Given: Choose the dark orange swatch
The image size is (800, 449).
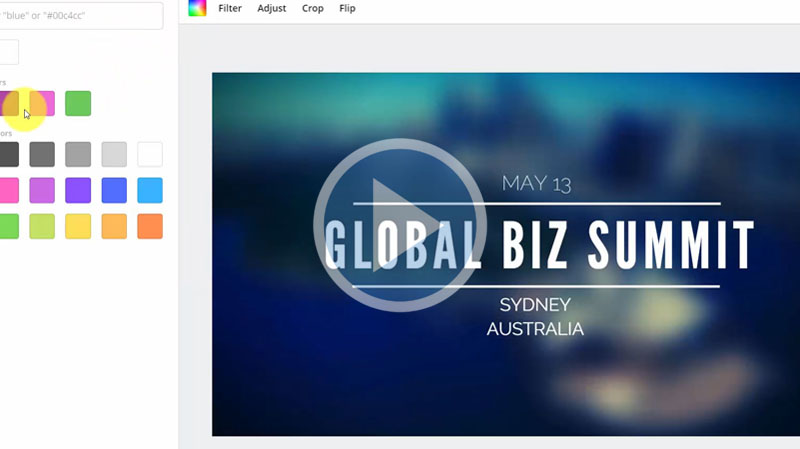Looking at the screenshot, I should pyautogui.click(x=150, y=226).
